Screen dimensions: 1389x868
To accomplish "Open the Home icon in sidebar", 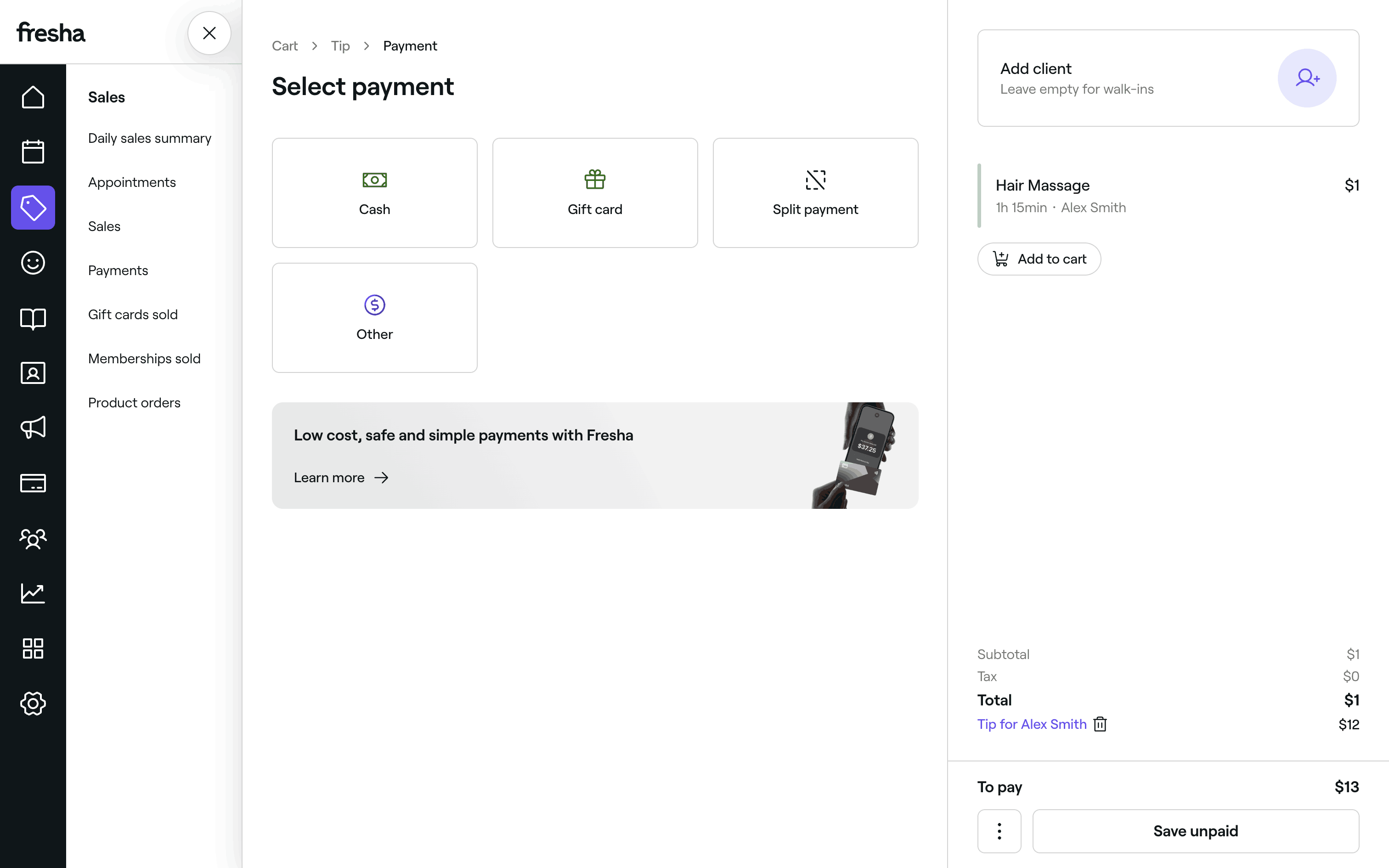I will coord(33,97).
